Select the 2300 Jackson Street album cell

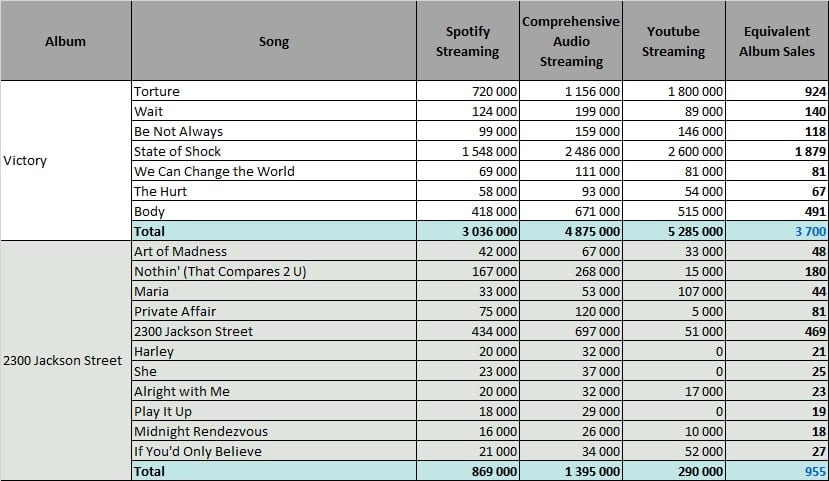(x=66, y=360)
